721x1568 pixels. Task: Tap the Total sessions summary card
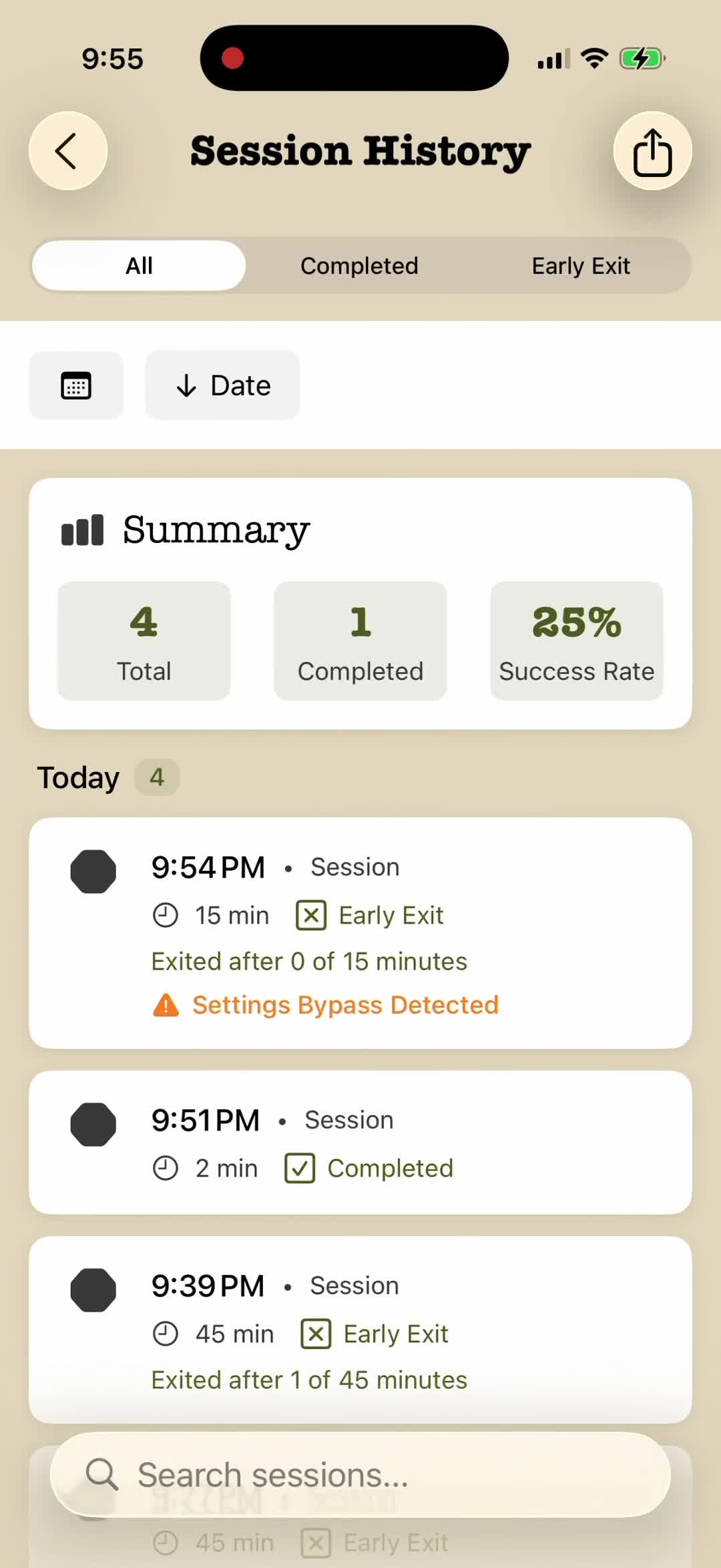(144, 640)
